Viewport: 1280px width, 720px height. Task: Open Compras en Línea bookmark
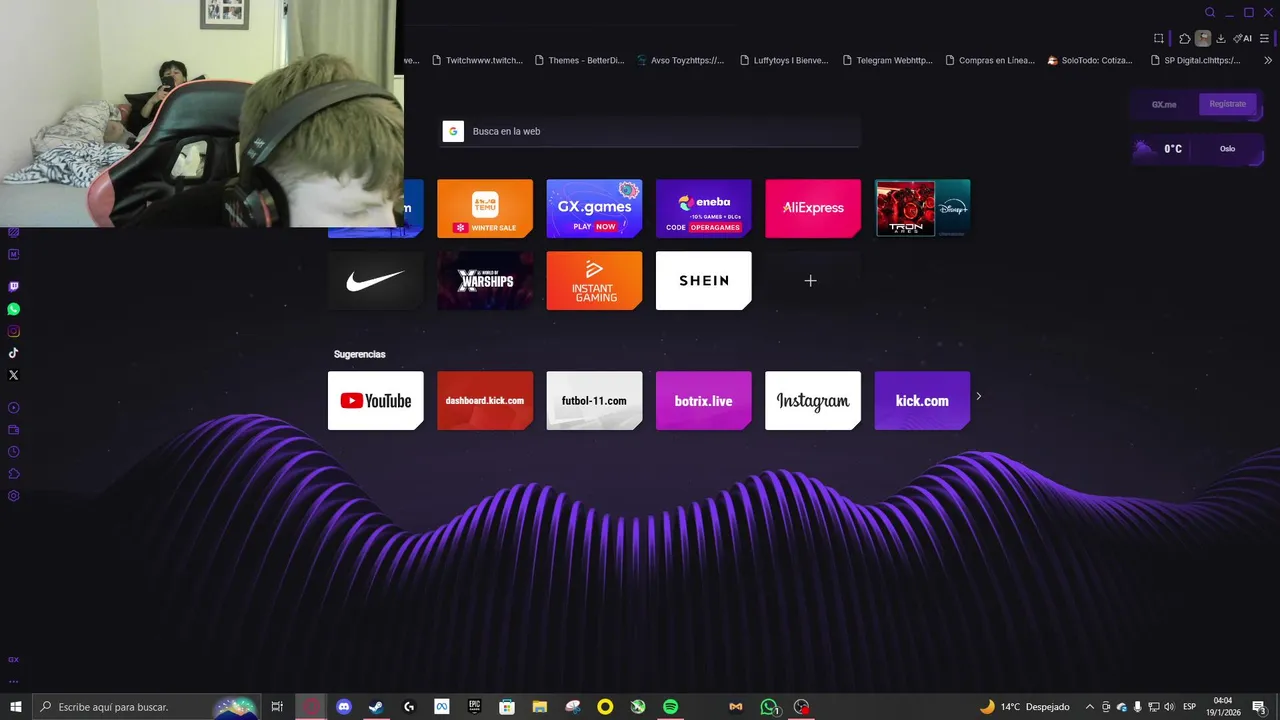990,60
